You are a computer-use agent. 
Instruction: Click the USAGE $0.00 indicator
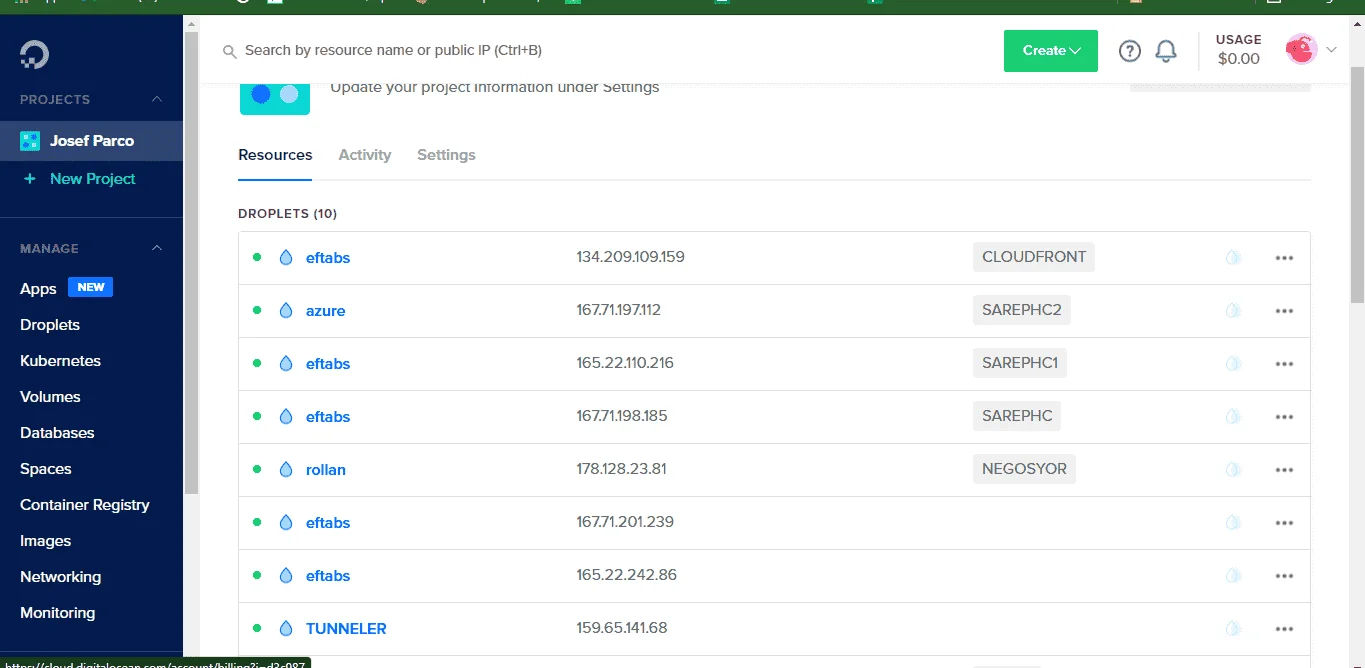[1239, 50]
